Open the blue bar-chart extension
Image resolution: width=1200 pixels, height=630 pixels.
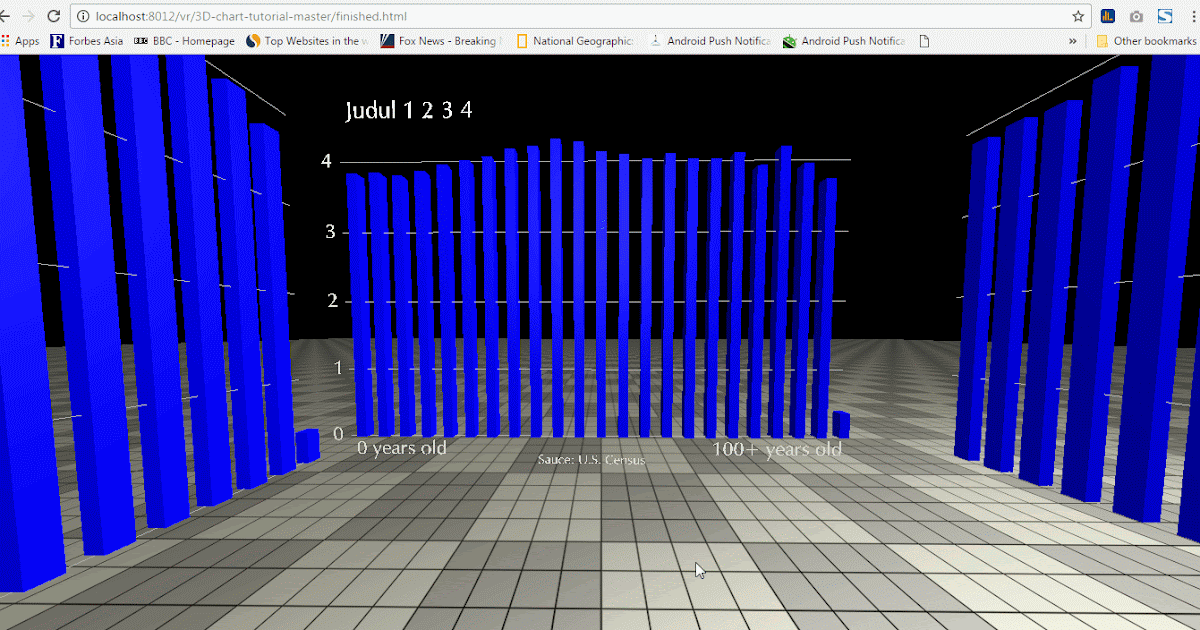(x=1106, y=16)
